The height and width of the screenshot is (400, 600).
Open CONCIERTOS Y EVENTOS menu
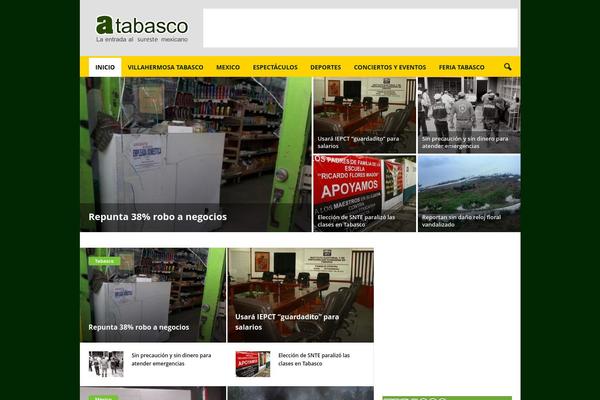[390, 67]
